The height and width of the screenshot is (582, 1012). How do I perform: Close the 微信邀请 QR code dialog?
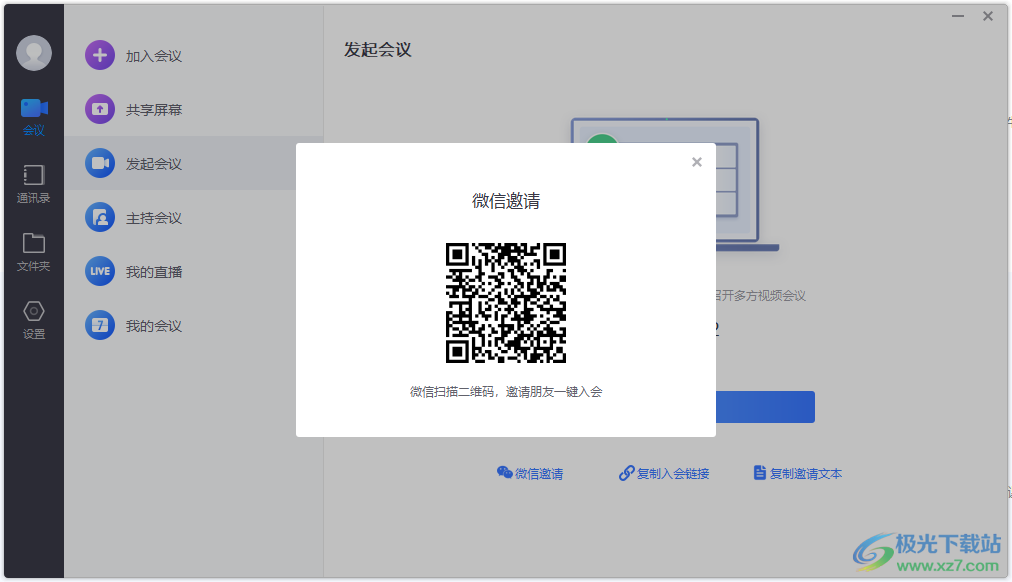(x=696, y=162)
